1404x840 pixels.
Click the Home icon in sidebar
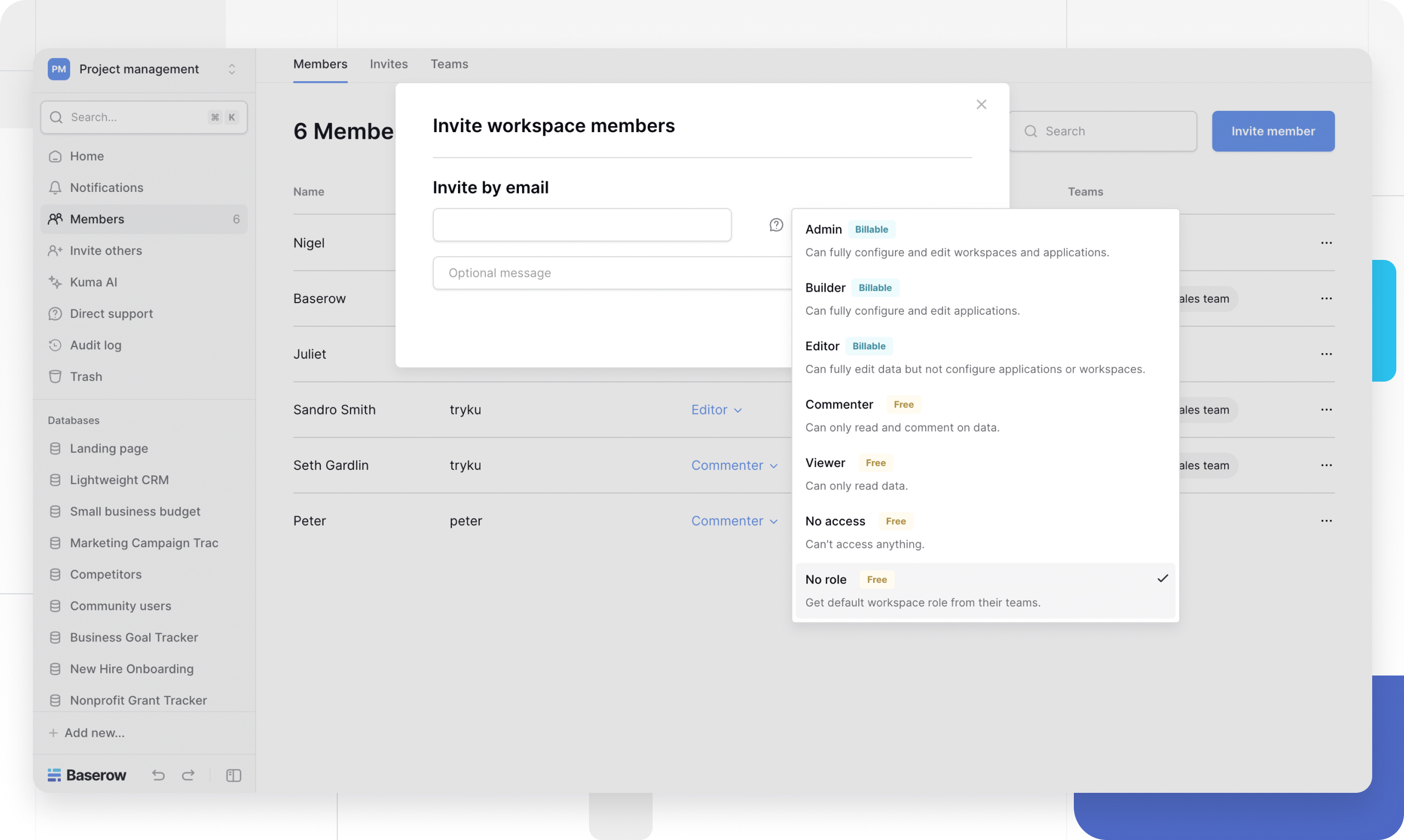pos(55,156)
